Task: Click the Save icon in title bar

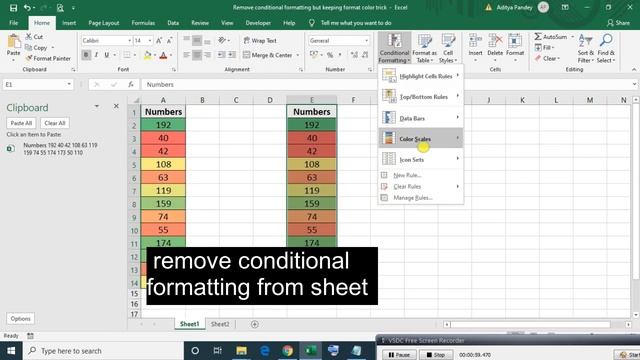Action: pyautogui.click(x=13, y=8)
